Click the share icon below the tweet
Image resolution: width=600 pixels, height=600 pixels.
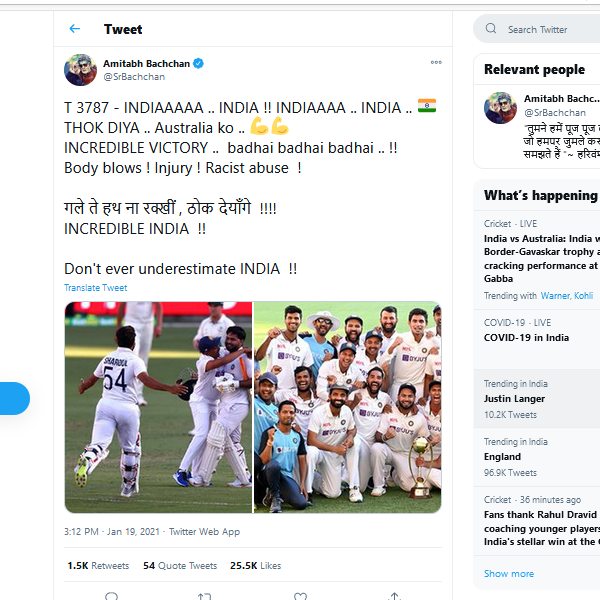[395, 596]
